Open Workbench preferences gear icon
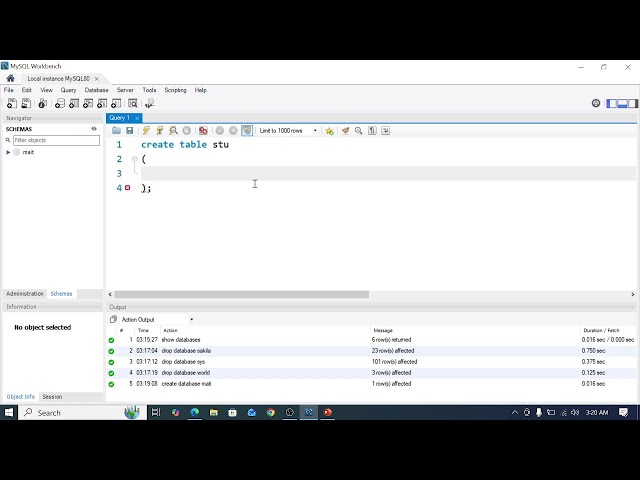Image resolution: width=640 pixels, height=480 pixels. click(596, 103)
